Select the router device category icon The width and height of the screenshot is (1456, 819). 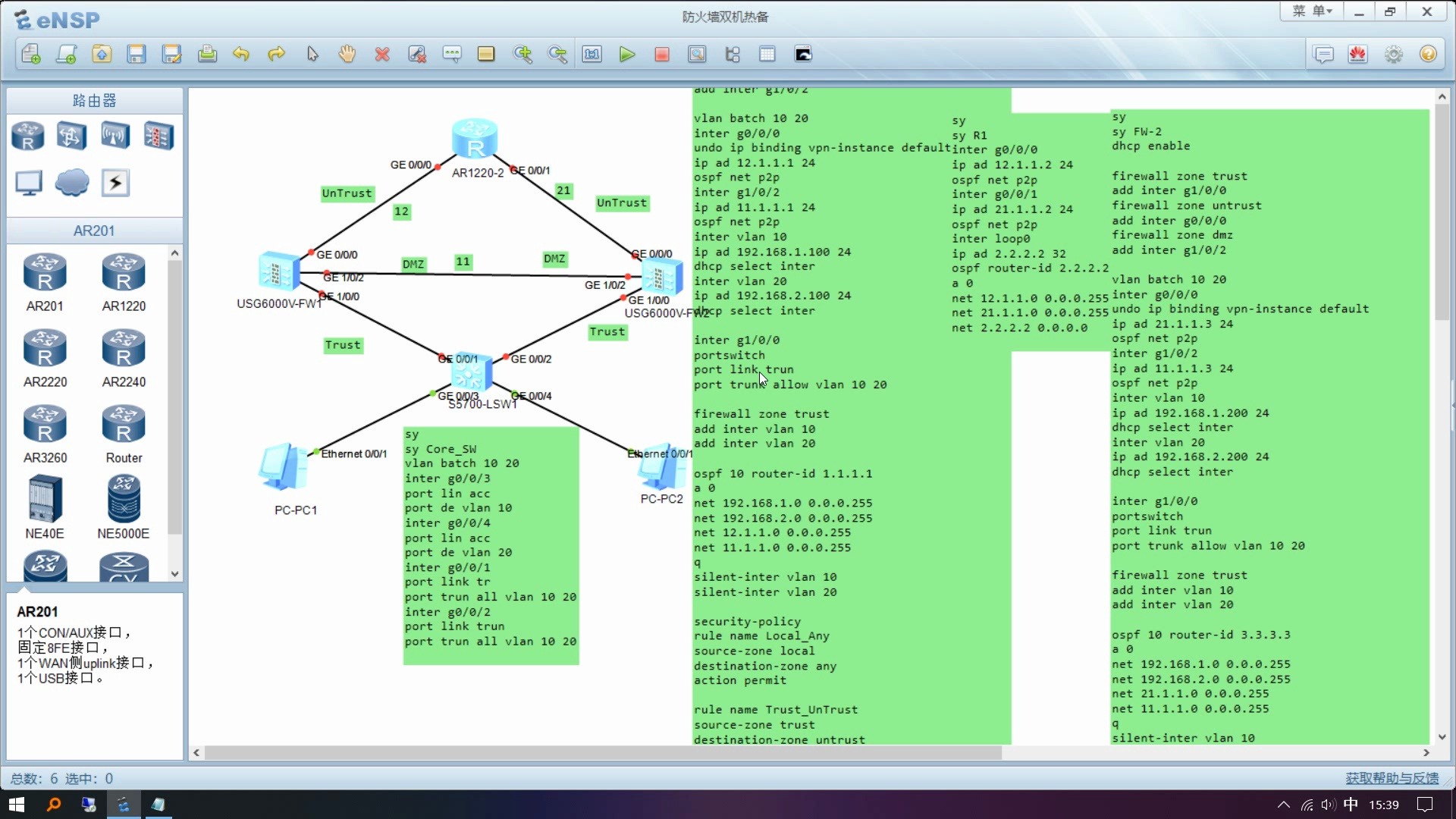(28, 136)
